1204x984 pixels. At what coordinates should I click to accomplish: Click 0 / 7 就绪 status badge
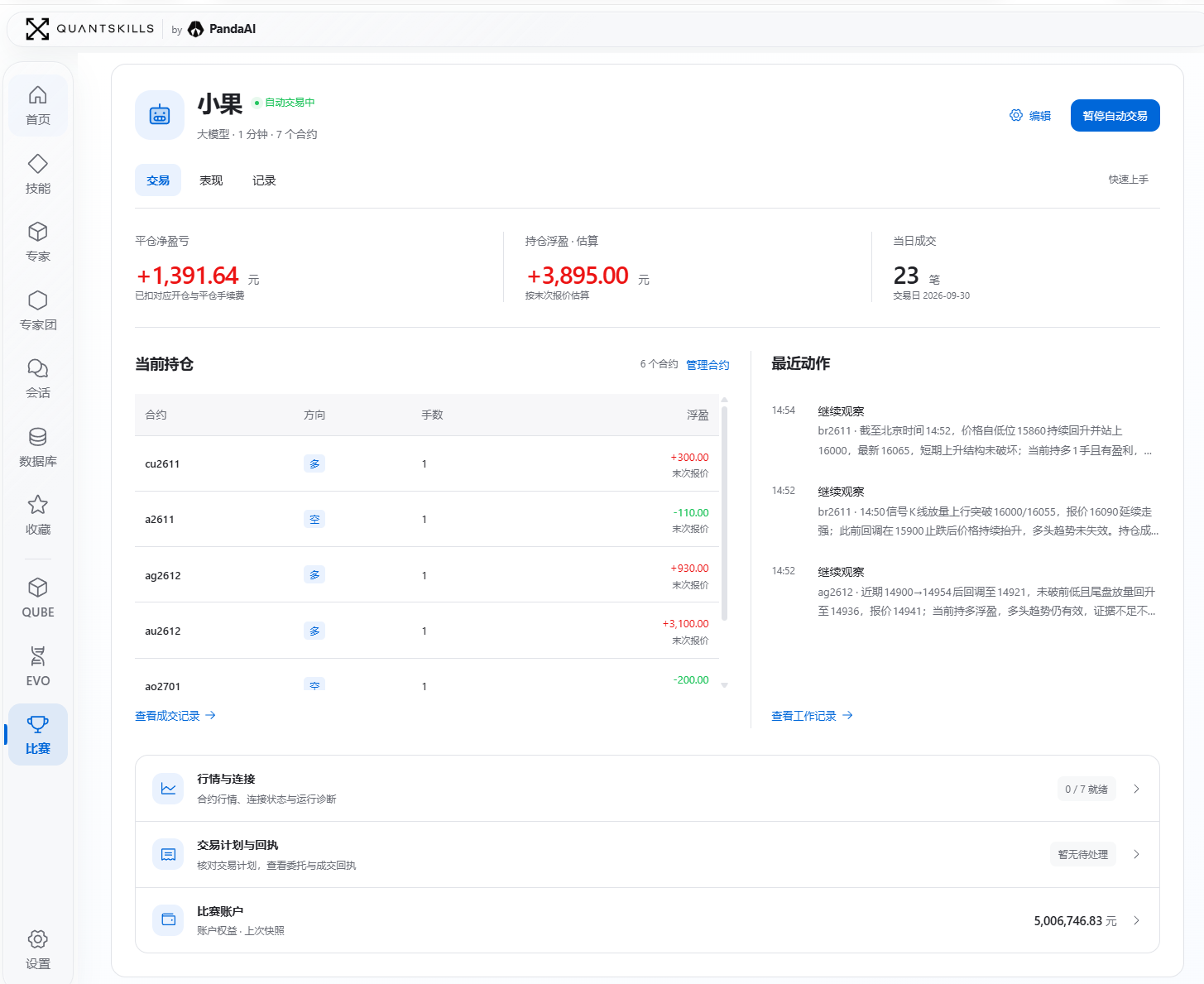1086,789
